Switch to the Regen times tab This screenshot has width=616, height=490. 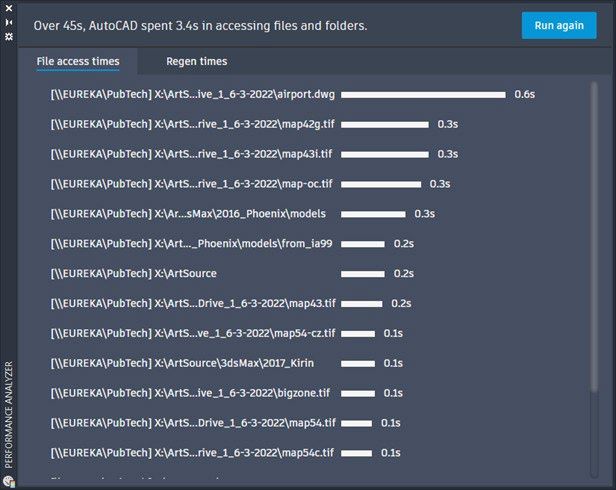[196, 61]
